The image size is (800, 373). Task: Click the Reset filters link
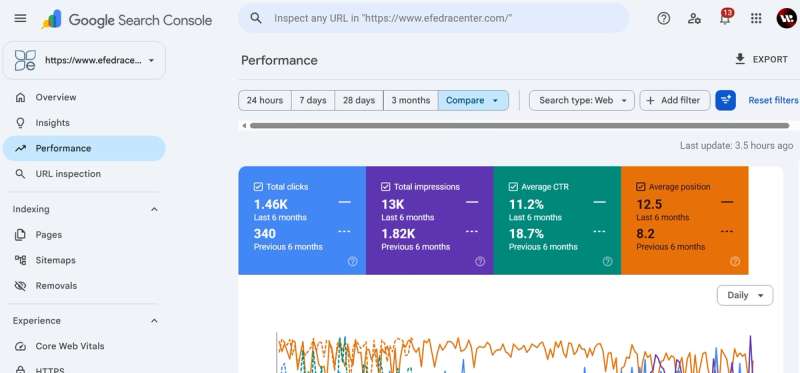pyautogui.click(x=773, y=101)
